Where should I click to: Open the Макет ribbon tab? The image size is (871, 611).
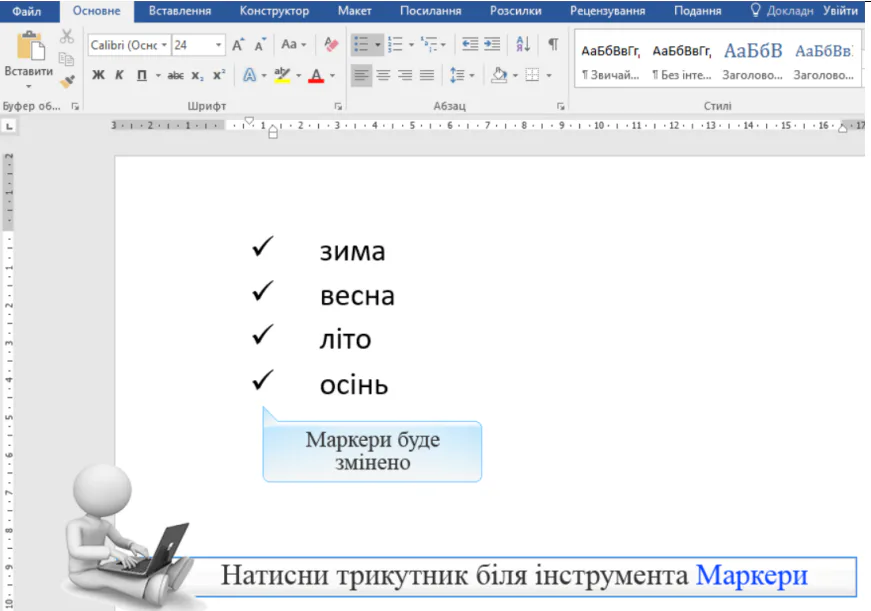[354, 11]
